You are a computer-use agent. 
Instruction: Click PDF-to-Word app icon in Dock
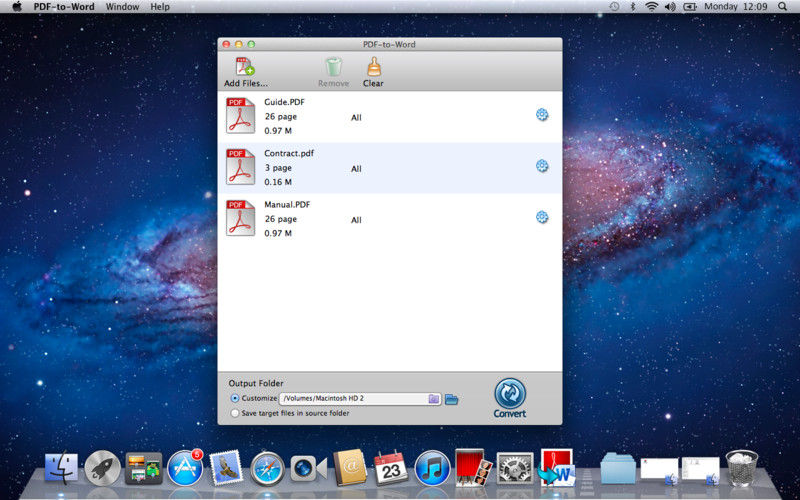click(557, 467)
